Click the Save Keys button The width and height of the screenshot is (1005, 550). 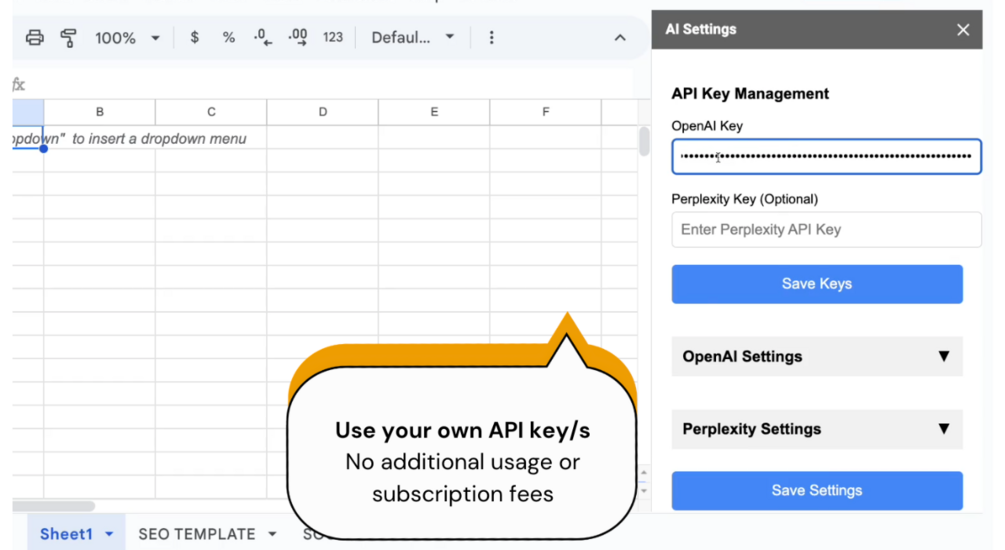tap(816, 284)
